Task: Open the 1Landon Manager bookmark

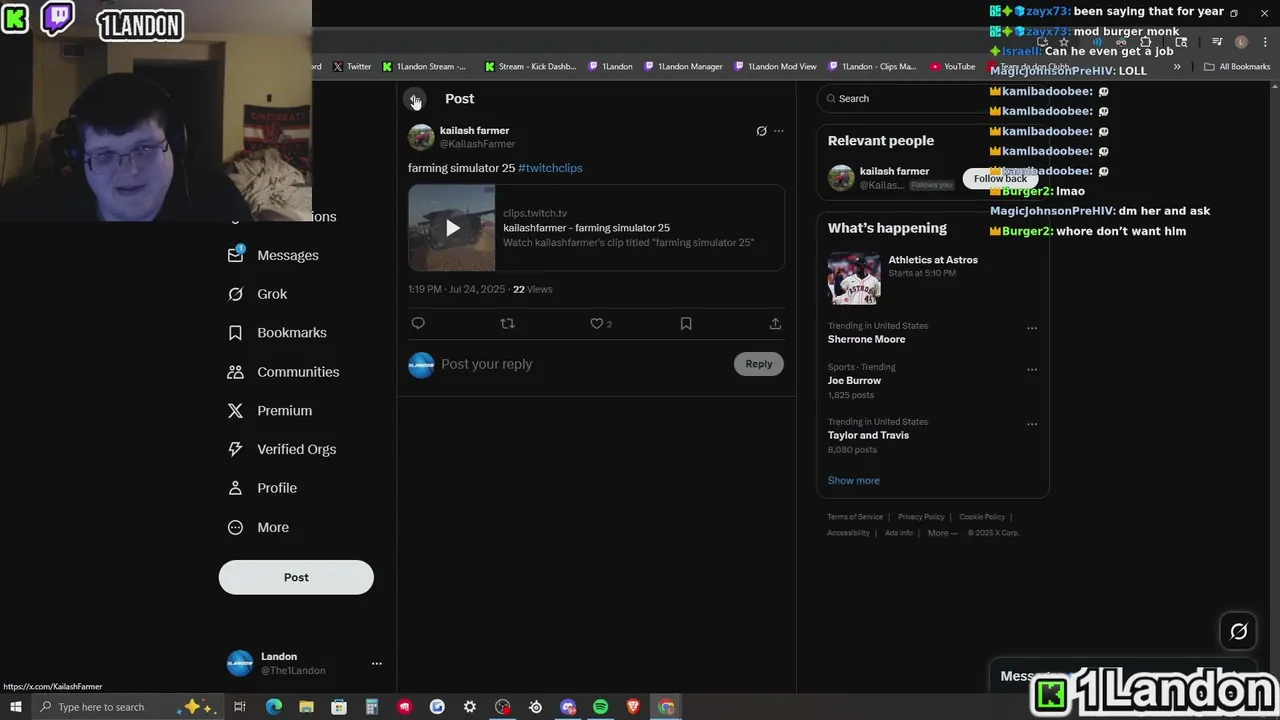Action: [x=683, y=67]
